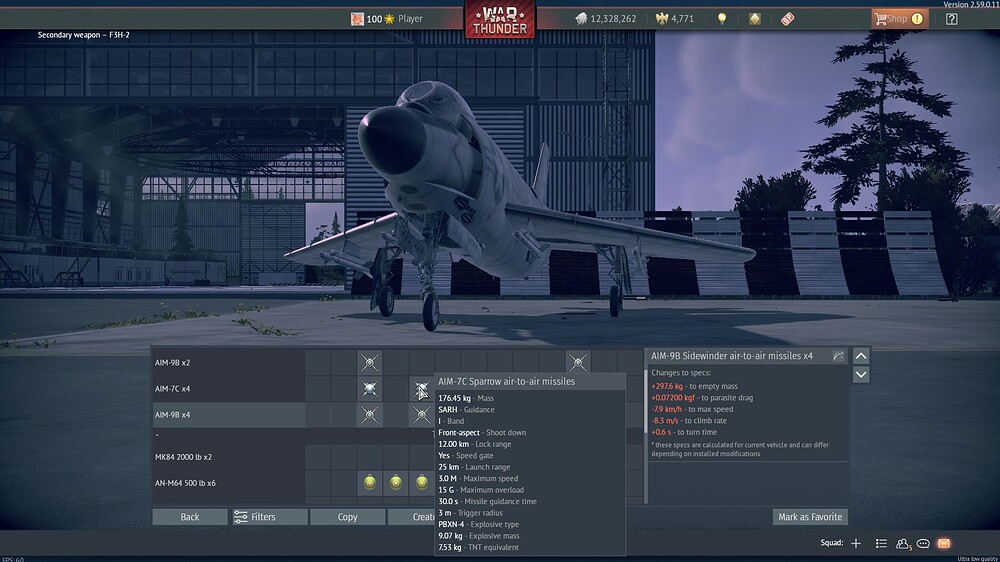Click ballistics graph icon beside AIM-9B Sidewinder title
The image size is (1000, 562).
coord(838,356)
